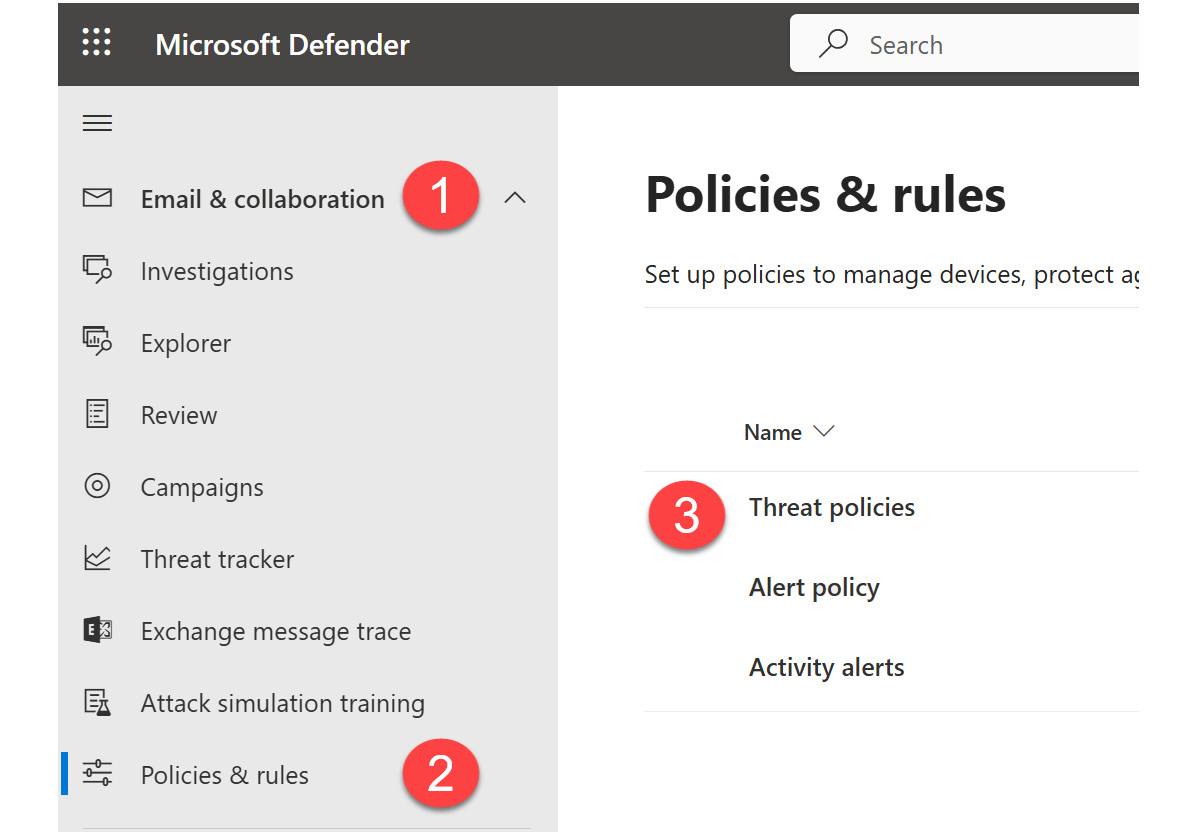Viewport: 1194px width, 833px height.
Task: Click the Threat tracker chart icon
Action: [x=97, y=558]
